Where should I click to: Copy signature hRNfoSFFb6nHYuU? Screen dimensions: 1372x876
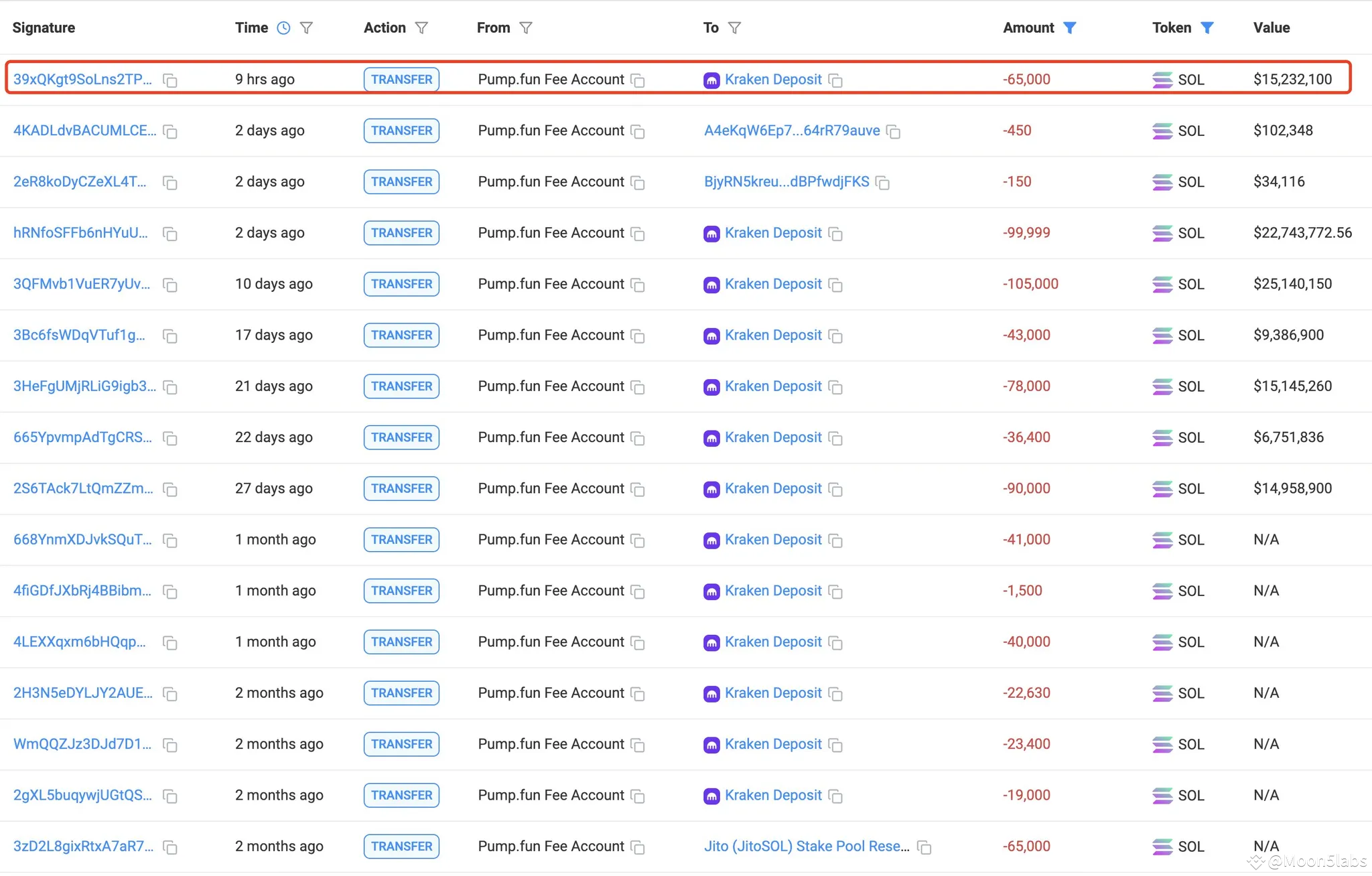click(170, 234)
